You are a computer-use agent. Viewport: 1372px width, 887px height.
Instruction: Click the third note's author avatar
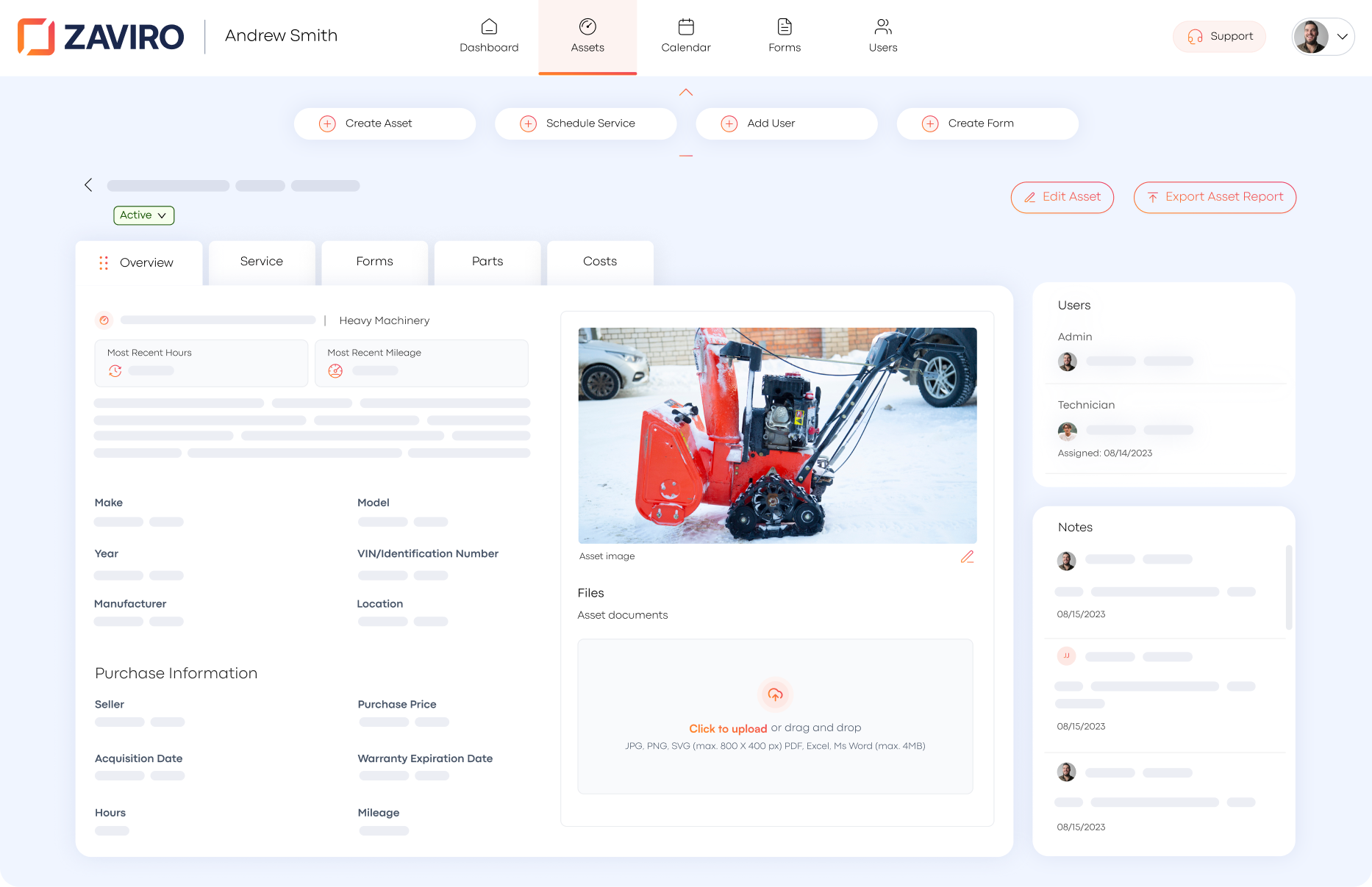coord(1066,772)
